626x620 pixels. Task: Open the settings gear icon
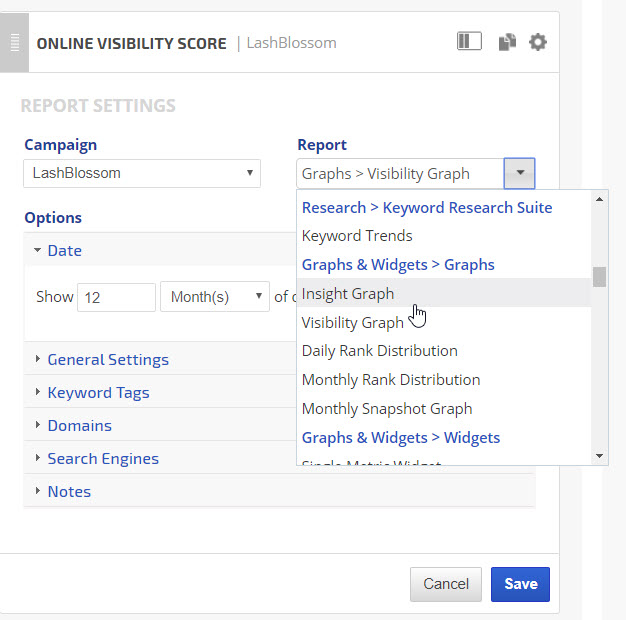[x=538, y=42]
